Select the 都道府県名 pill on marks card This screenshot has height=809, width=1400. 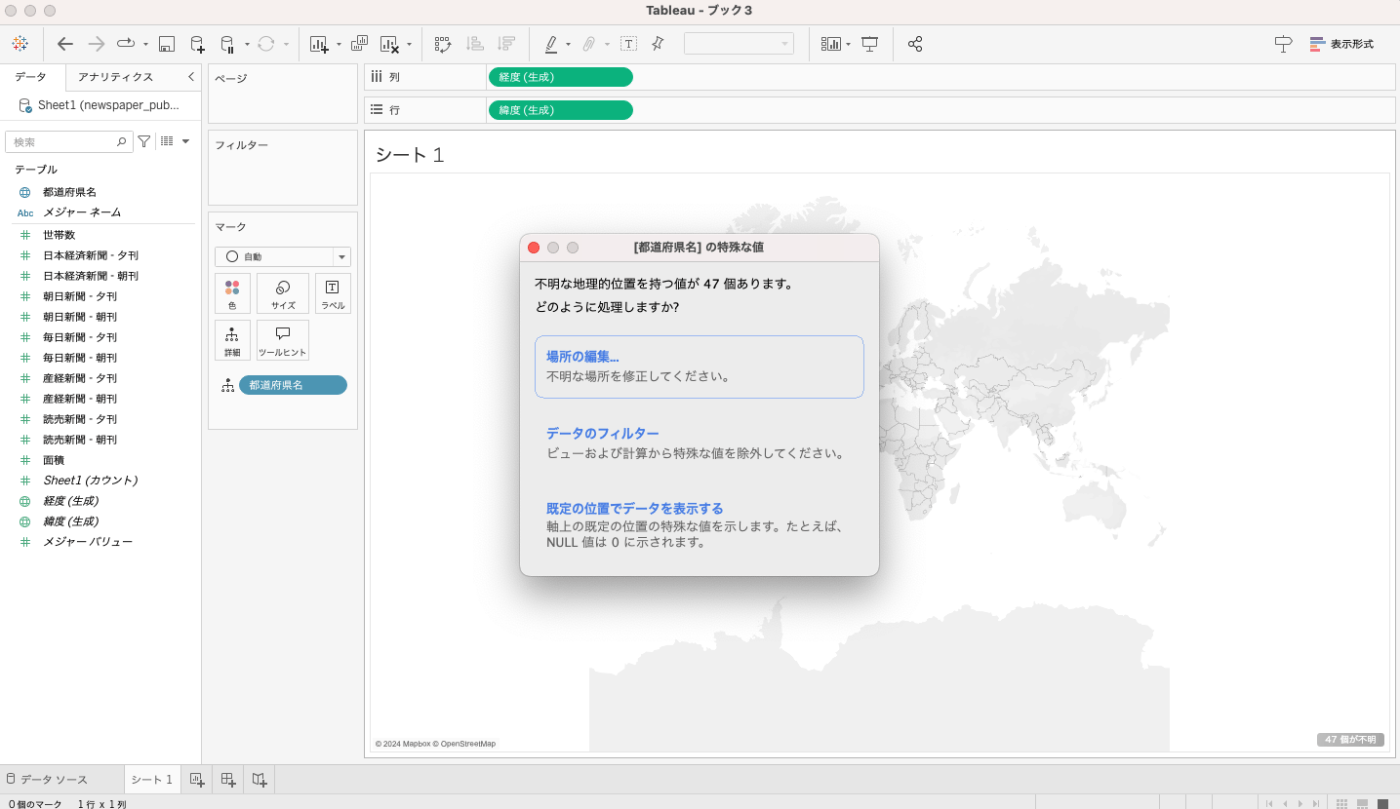click(x=293, y=385)
